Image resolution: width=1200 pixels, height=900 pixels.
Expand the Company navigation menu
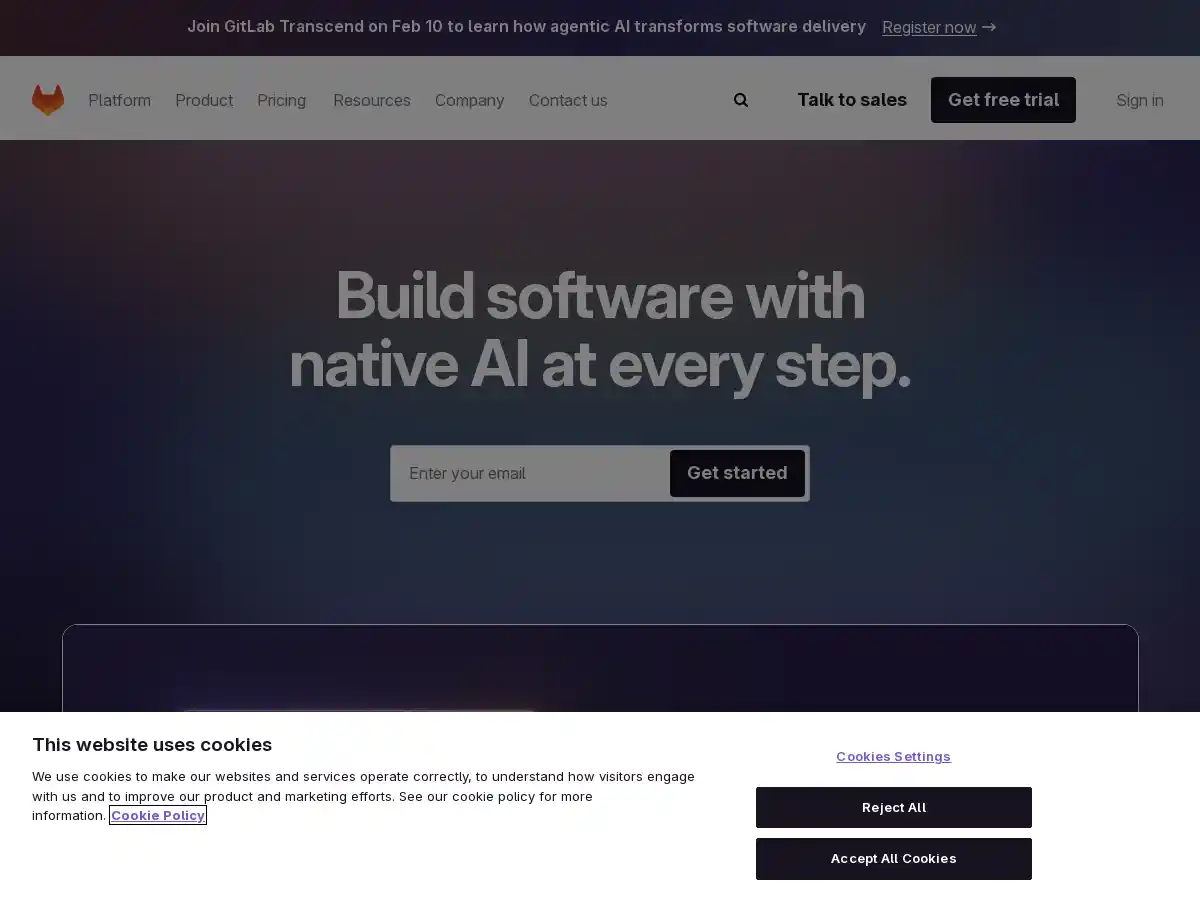click(x=469, y=100)
